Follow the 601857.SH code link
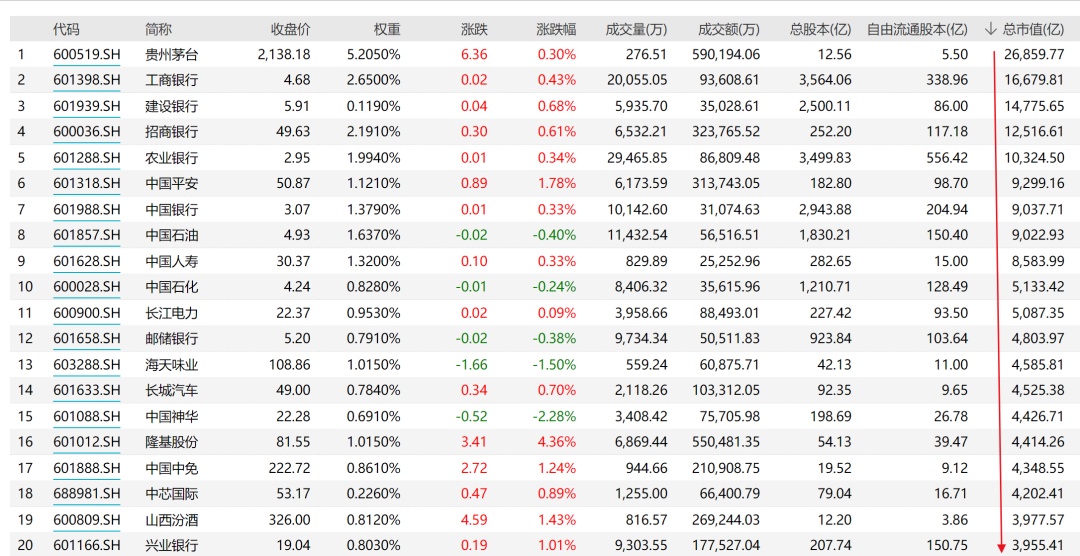Image resolution: width=1080 pixels, height=556 pixels. coord(86,235)
